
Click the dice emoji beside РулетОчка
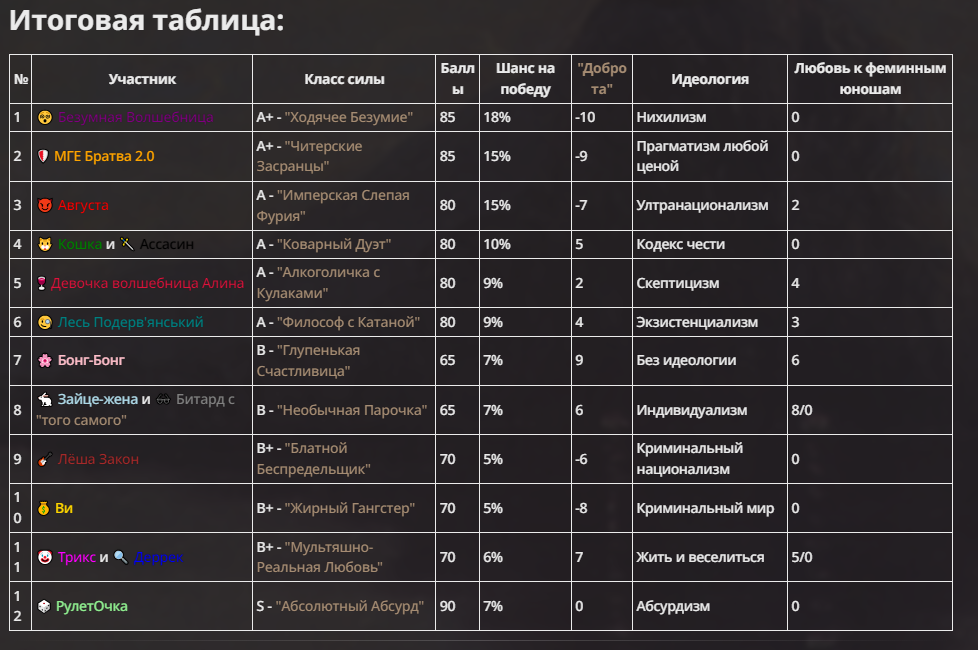[44, 606]
